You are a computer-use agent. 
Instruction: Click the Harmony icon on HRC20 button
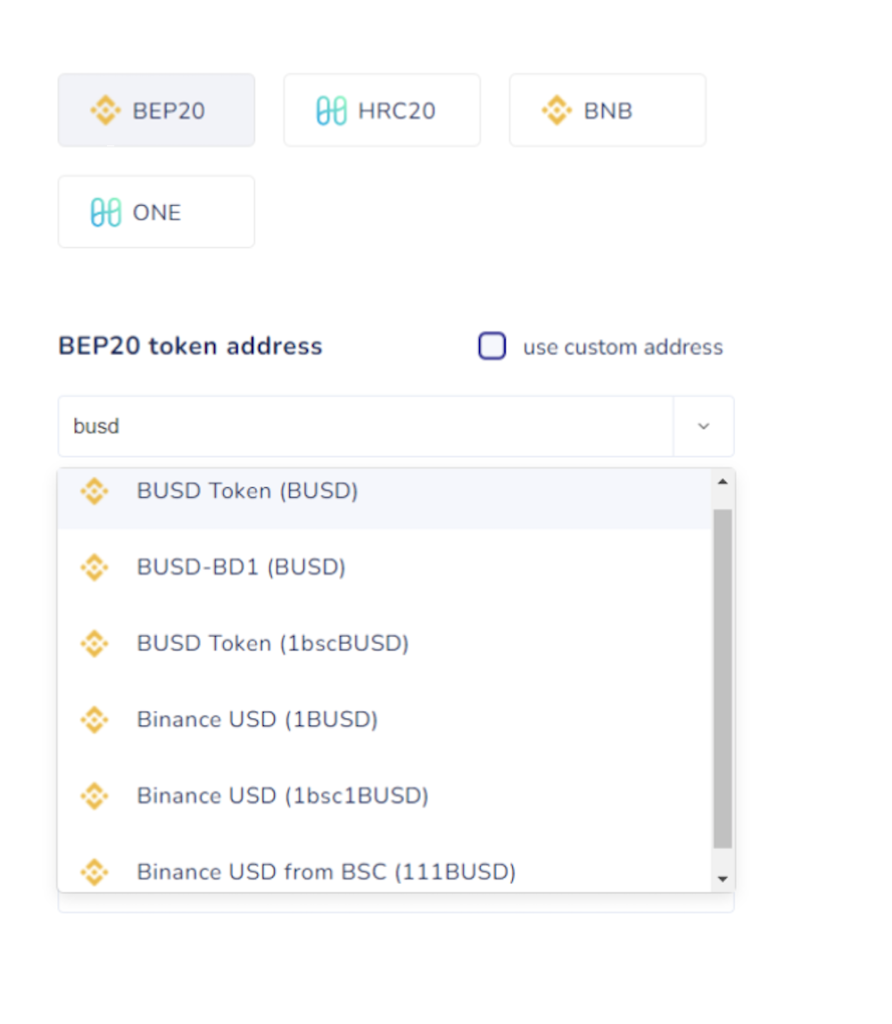coord(331,110)
